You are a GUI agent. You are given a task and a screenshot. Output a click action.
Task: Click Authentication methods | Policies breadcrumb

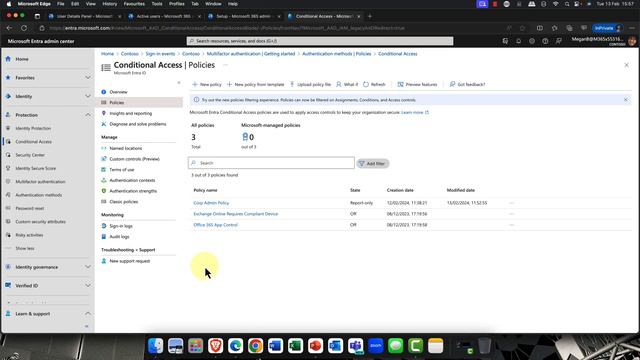tap(336, 54)
